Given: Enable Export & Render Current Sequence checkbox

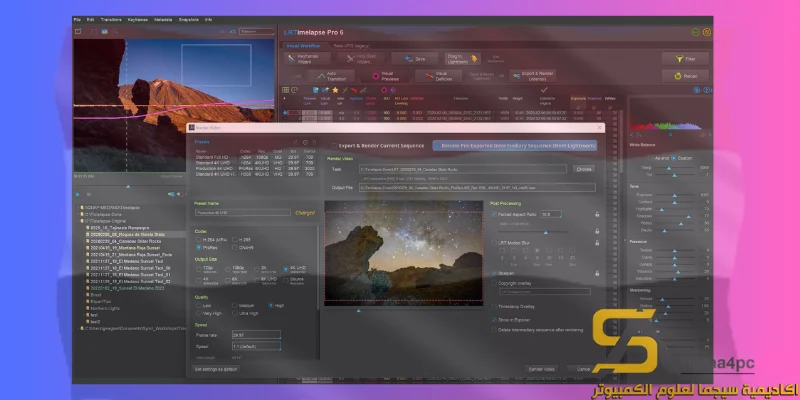Looking at the screenshot, I should pyautogui.click(x=334, y=146).
